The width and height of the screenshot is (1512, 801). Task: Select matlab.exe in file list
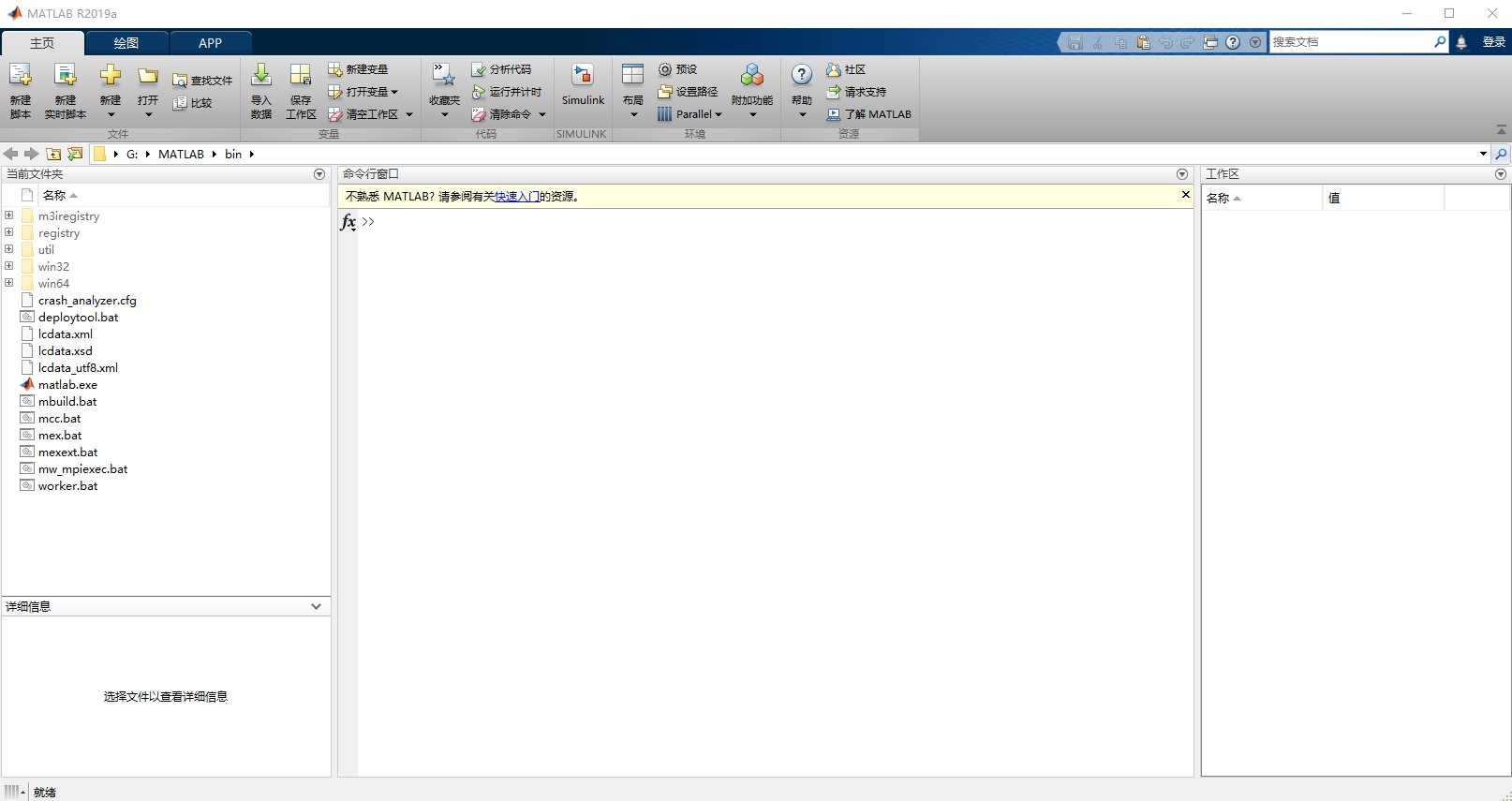coord(67,384)
